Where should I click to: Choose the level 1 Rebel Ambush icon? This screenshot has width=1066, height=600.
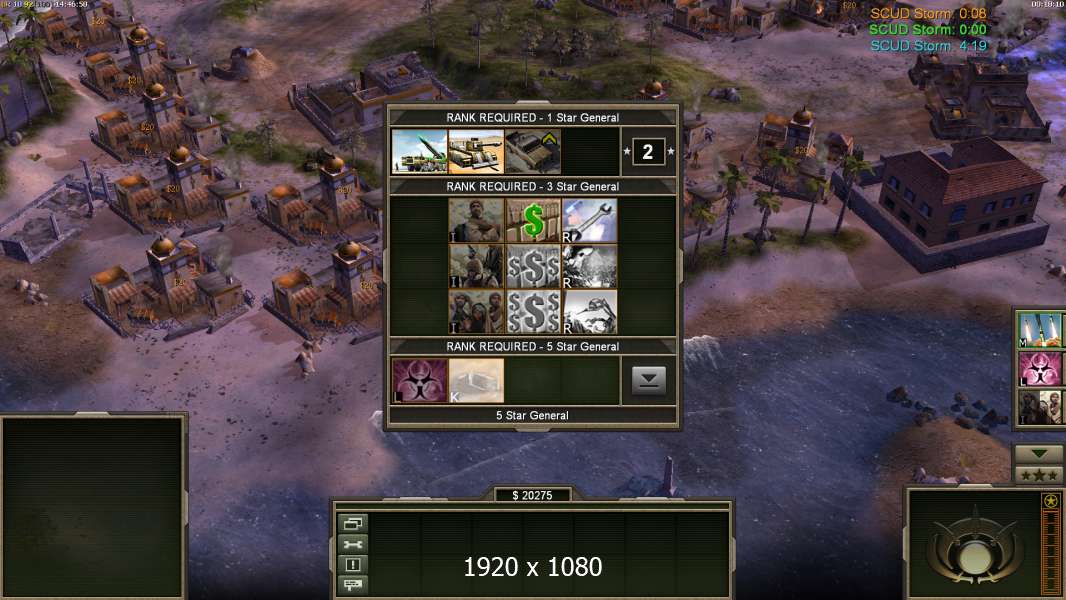pyautogui.click(x=476, y=220)
